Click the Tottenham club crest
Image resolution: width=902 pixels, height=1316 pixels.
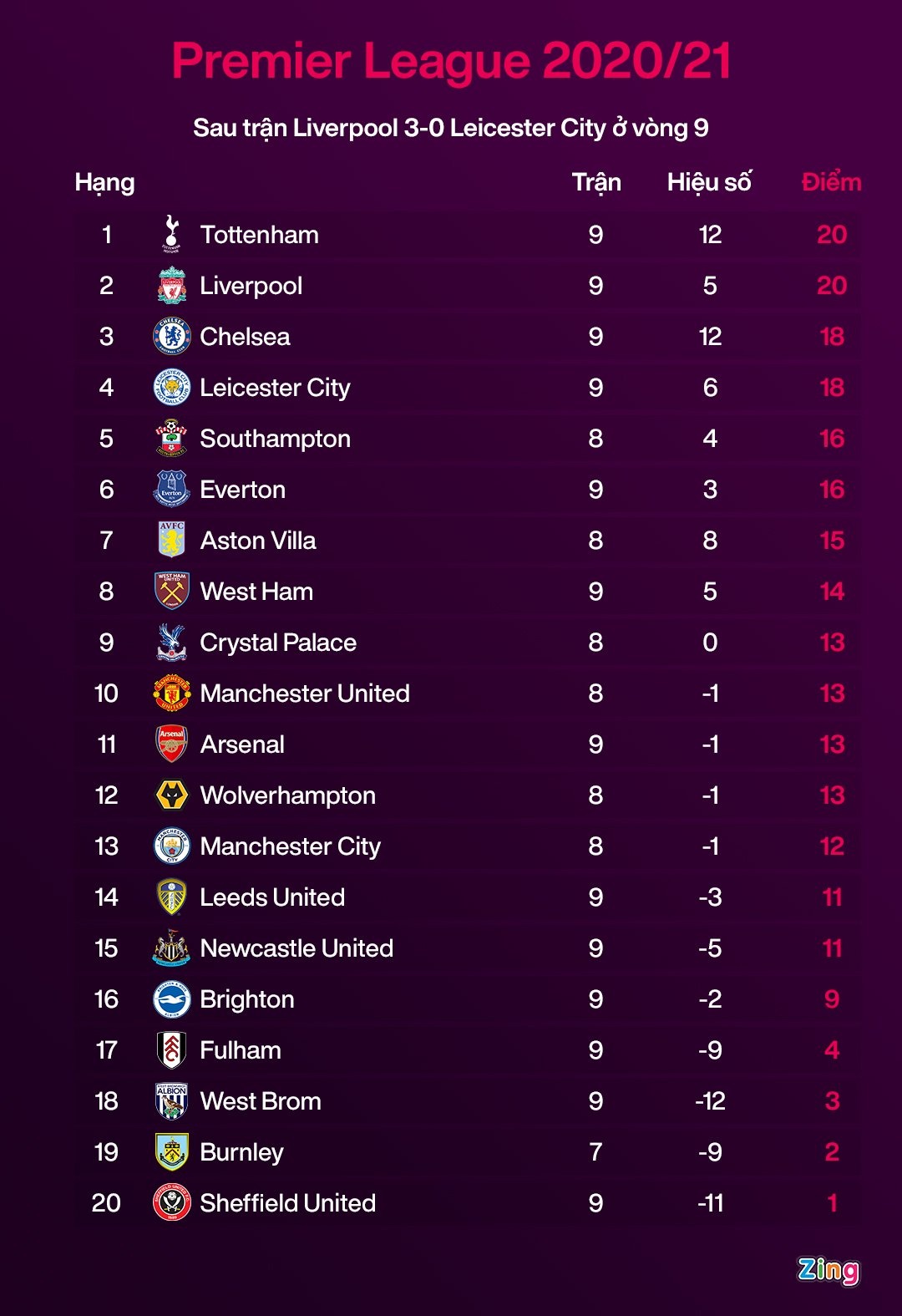(x=172, y=234)
